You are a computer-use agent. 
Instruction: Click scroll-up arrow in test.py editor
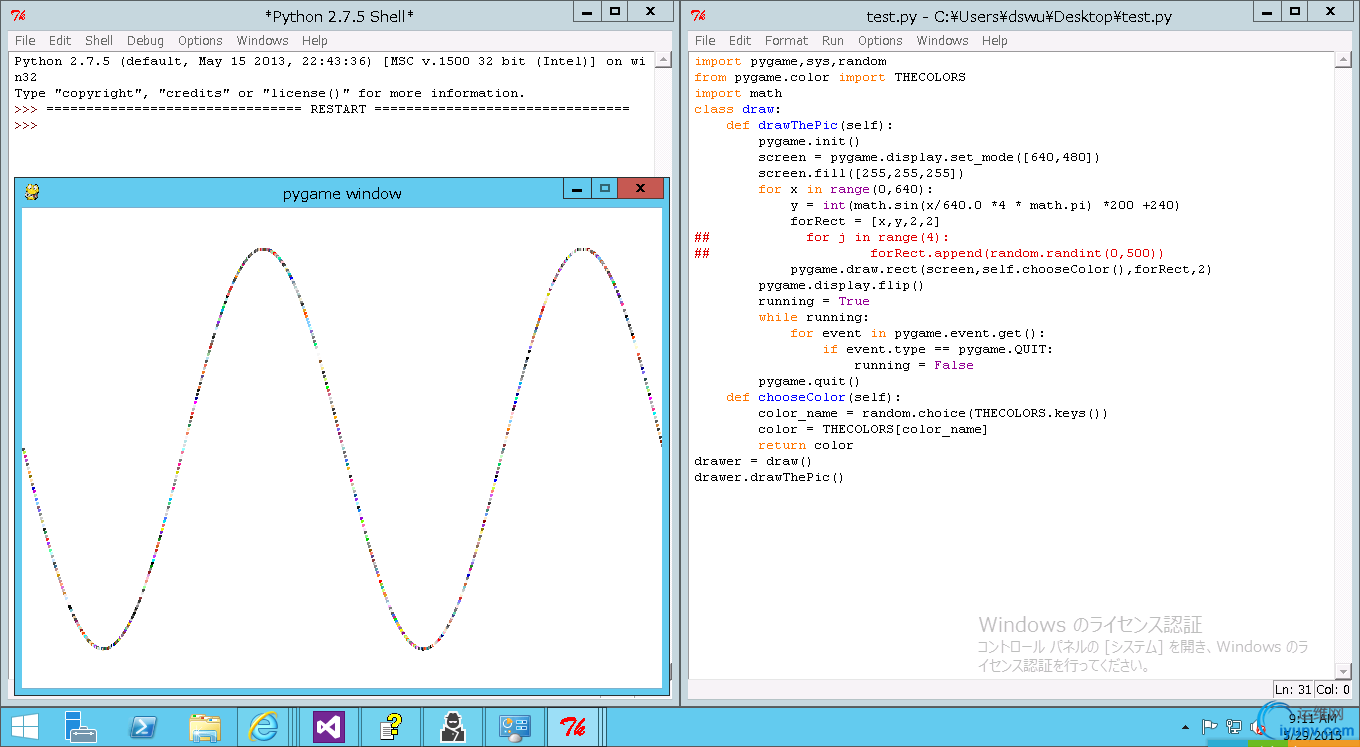point(1344,61)
